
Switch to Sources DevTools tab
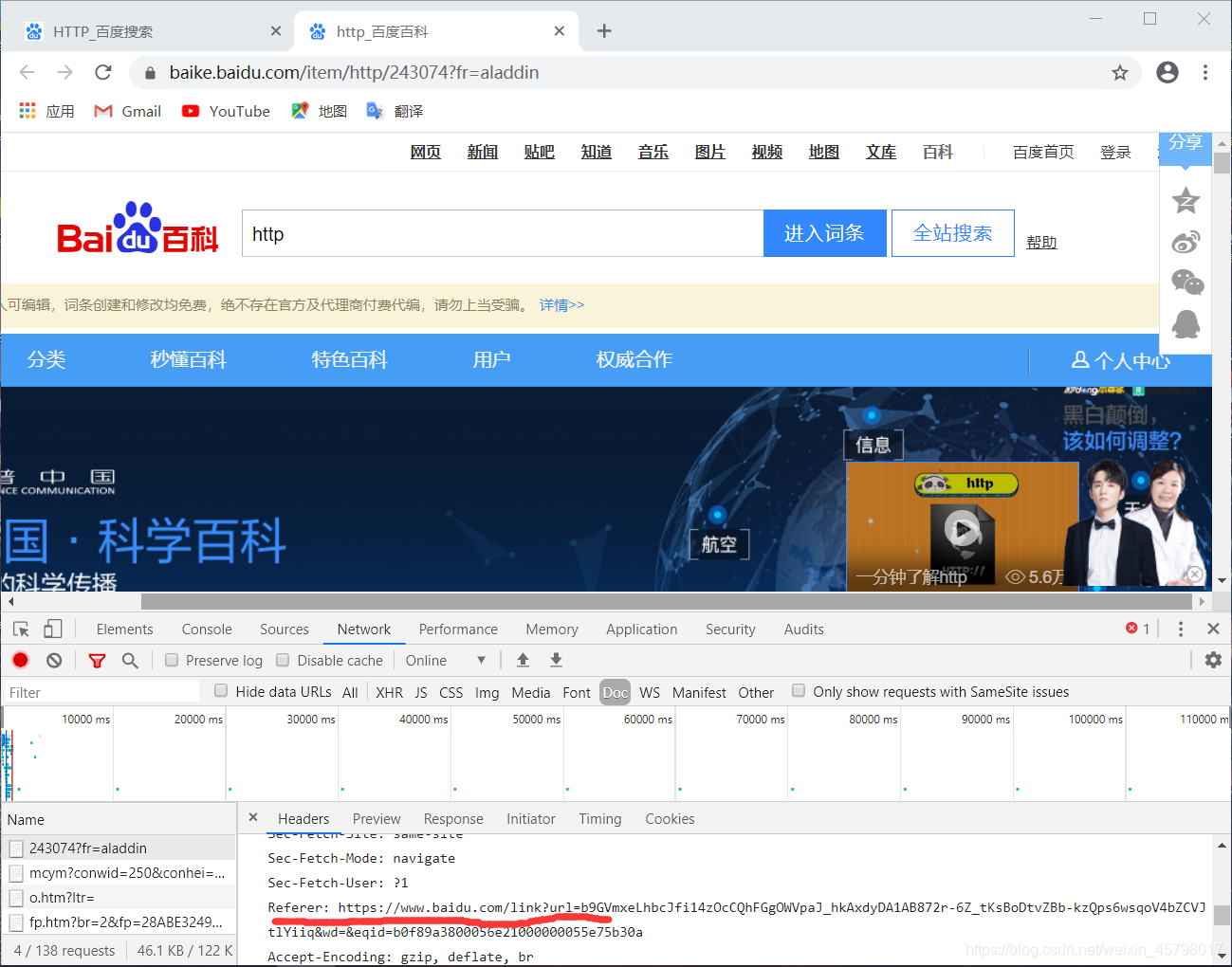[x=285, y=629]
